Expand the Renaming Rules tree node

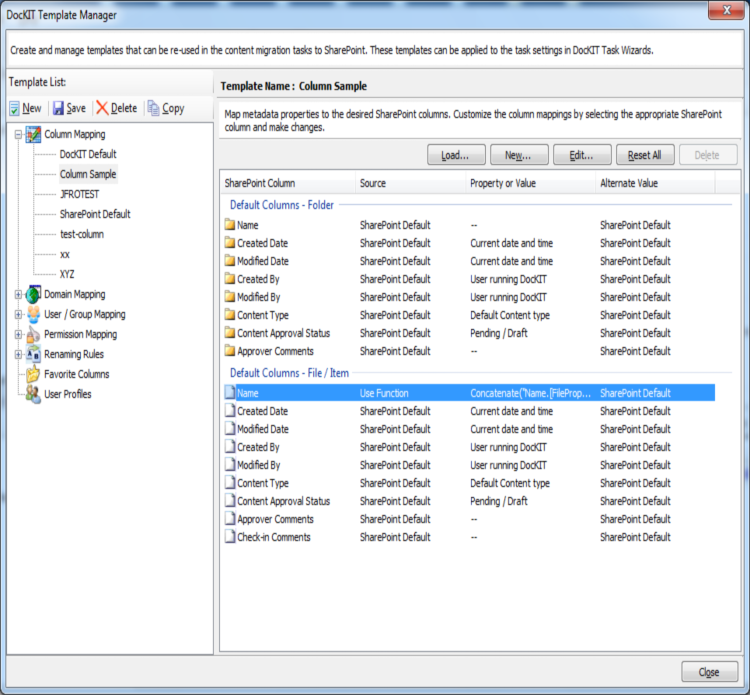tap(18, 354)
